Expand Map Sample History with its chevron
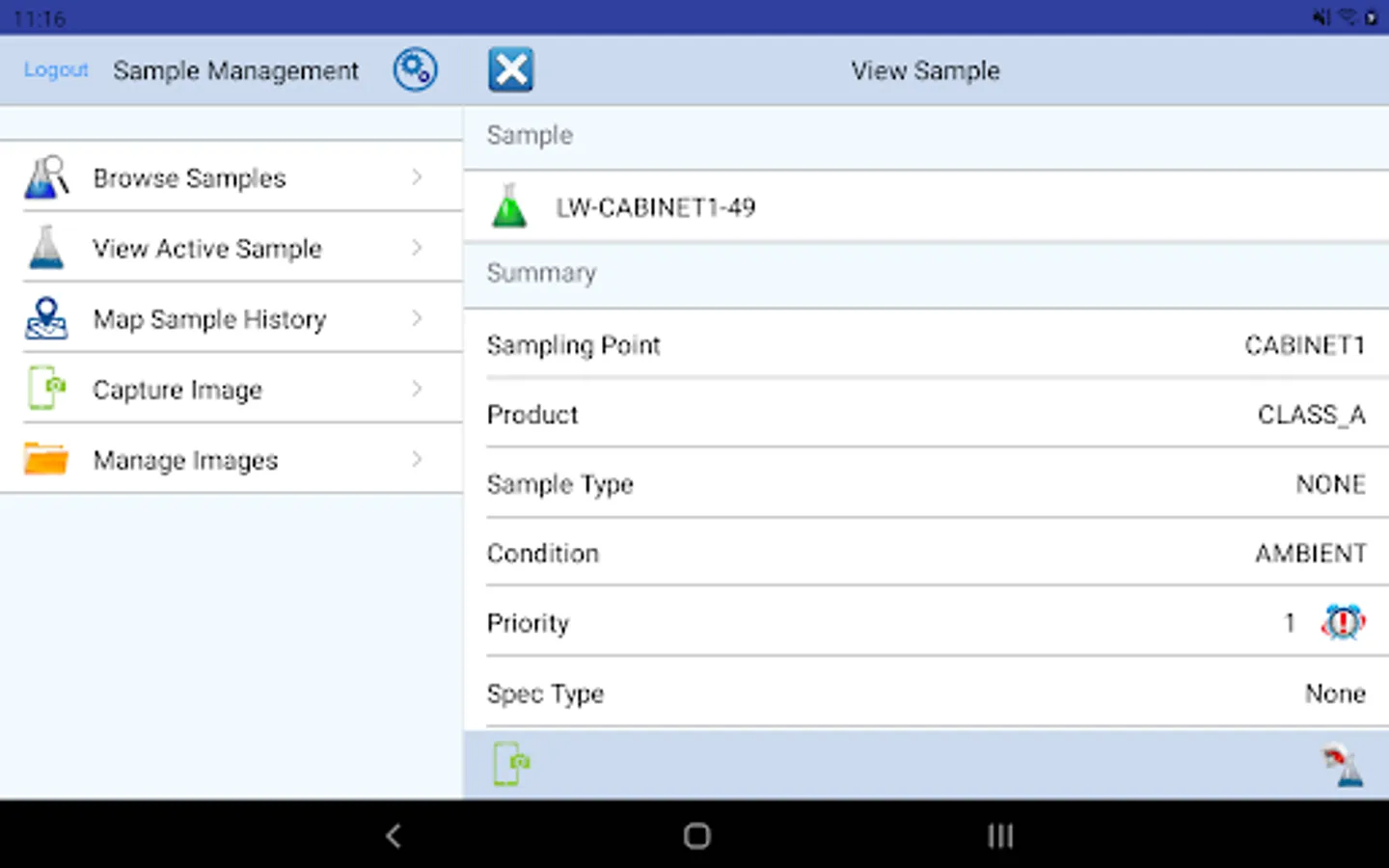Screen dimensions: 1389x868 coord(416,318)
